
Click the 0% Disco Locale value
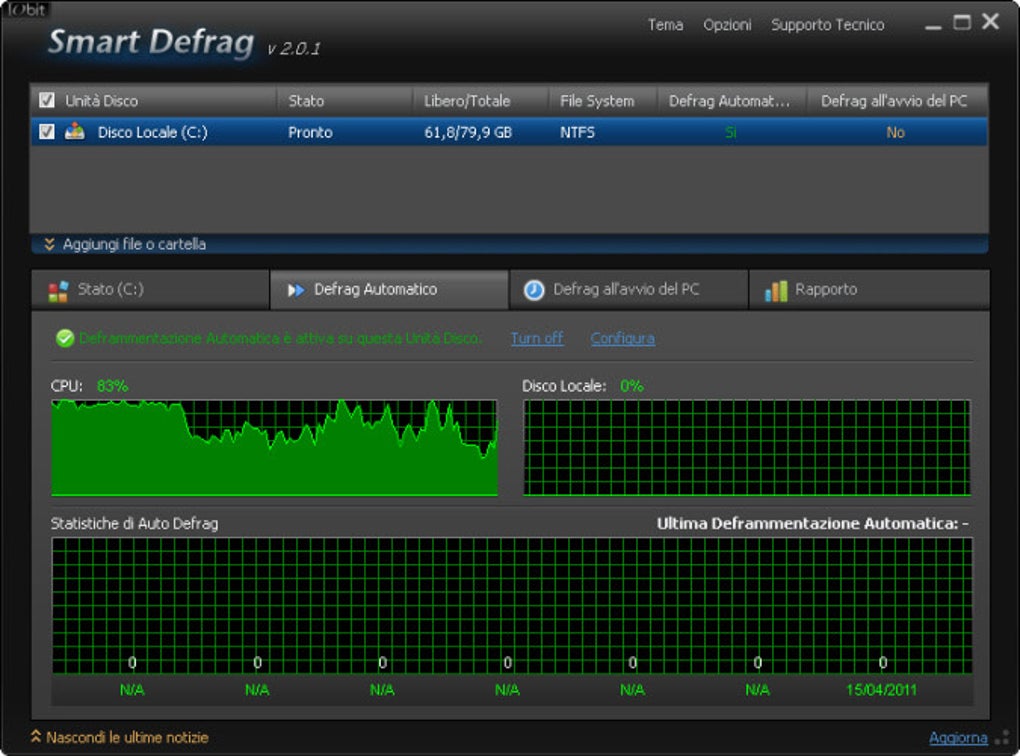click(x=631, y=386)
